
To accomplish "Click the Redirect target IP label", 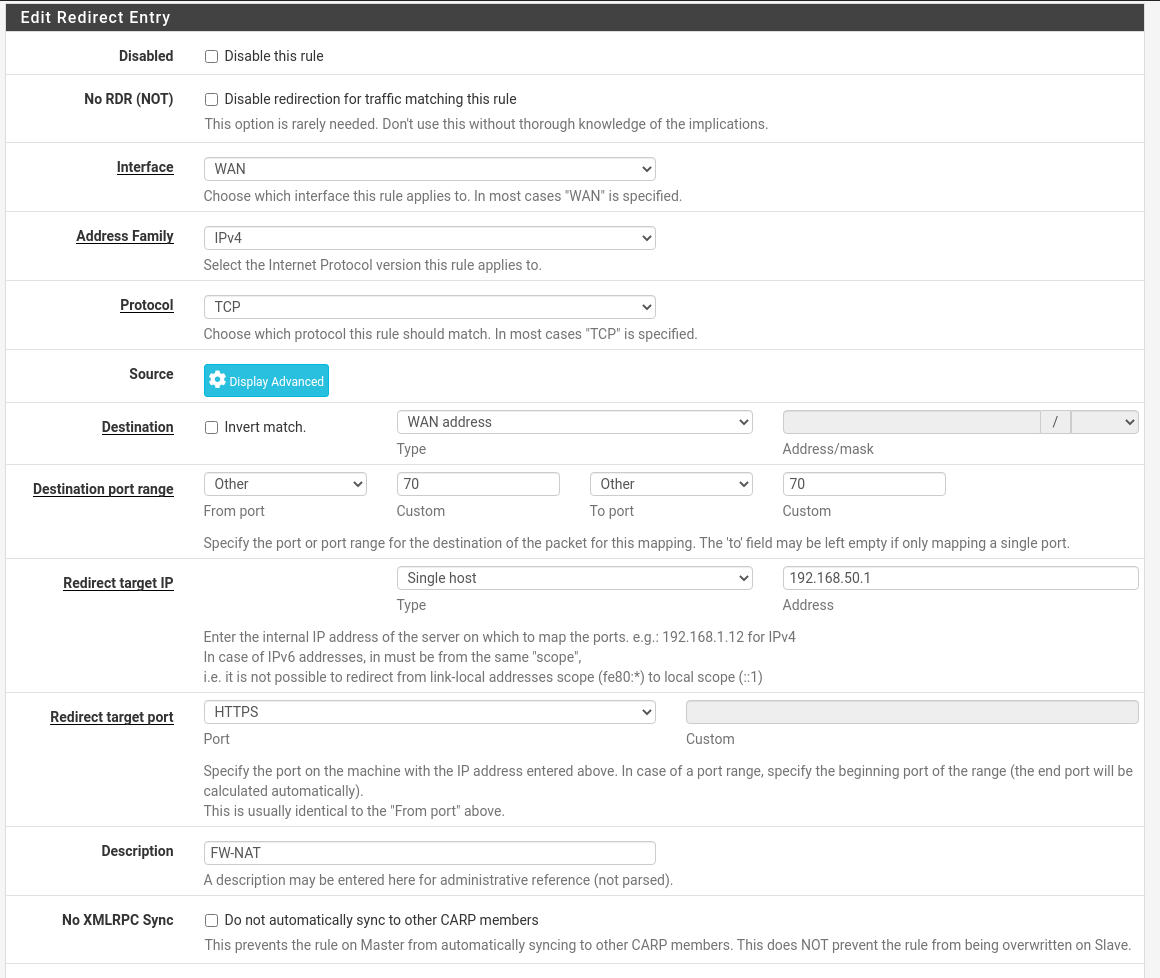I will click(x=118, y=583).
